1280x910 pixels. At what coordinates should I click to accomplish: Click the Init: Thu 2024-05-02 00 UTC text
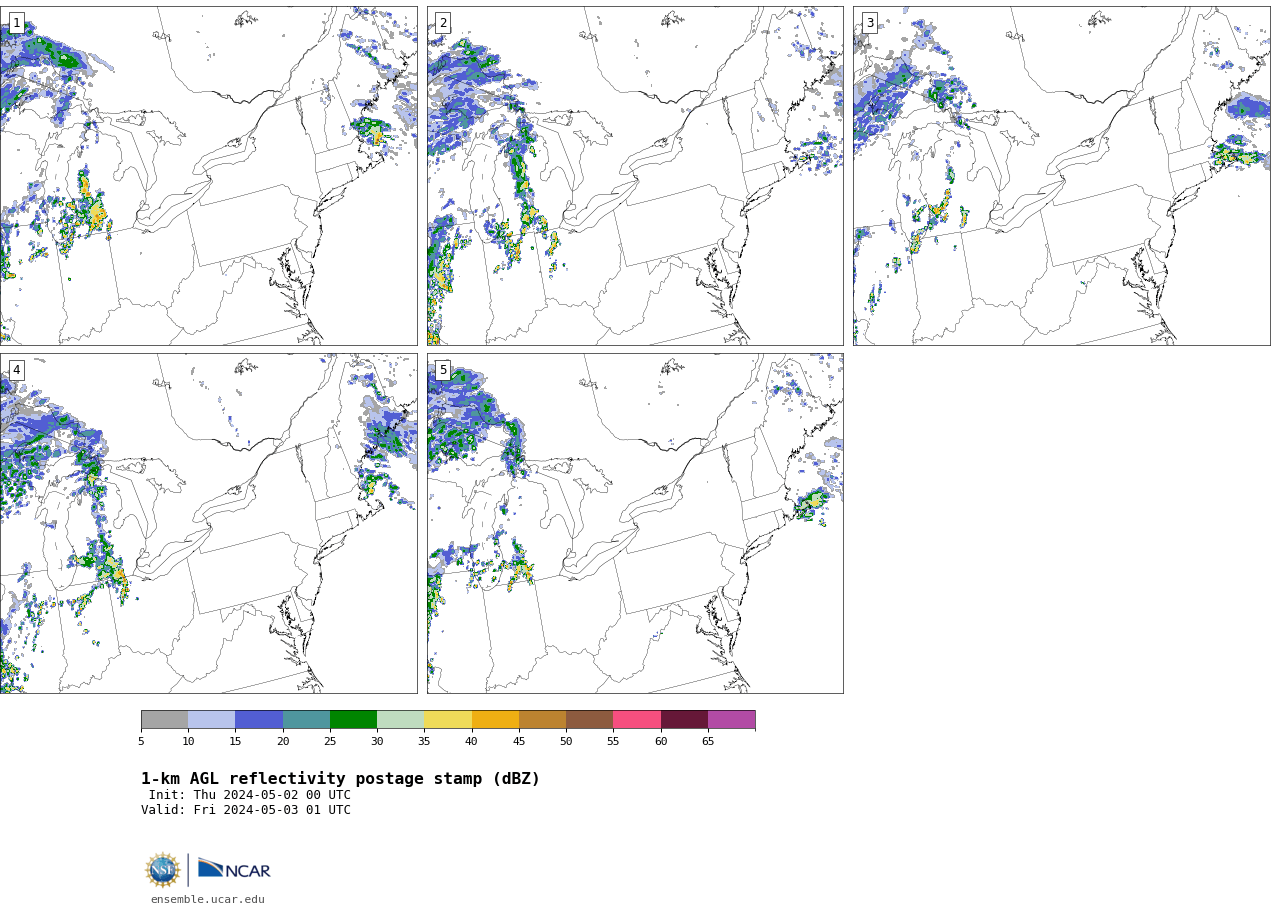(x=250, y=795)
